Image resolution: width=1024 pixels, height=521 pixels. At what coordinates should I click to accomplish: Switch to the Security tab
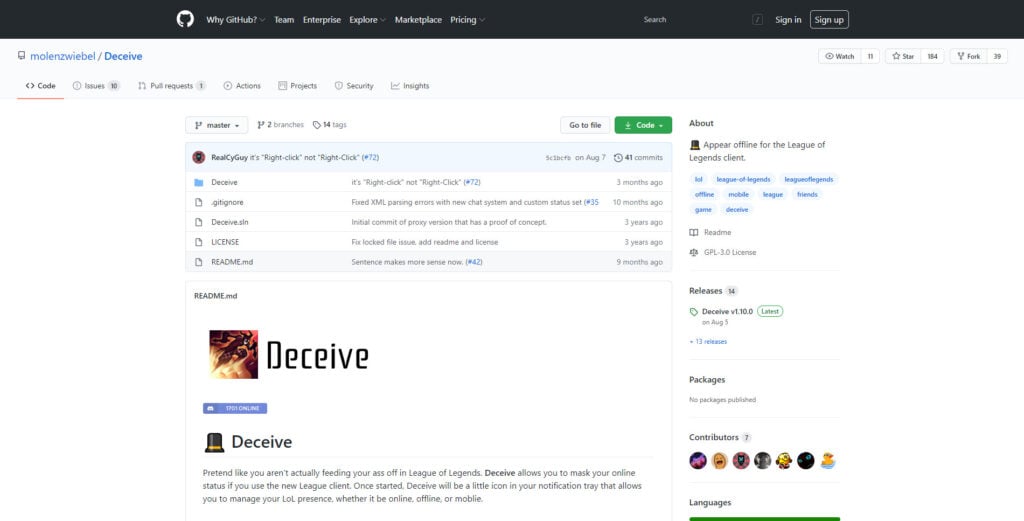click(354, 86)
